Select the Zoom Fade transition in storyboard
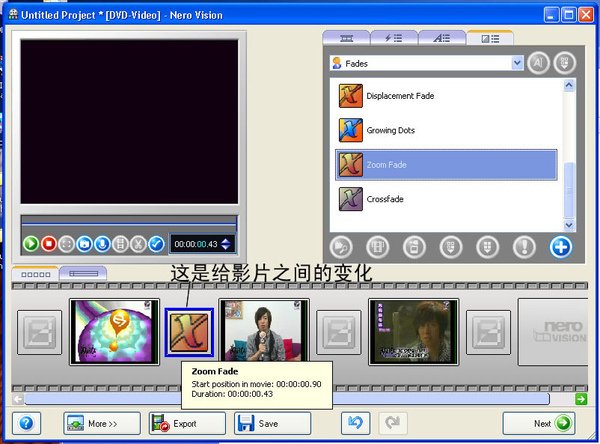The height and width of the screenshot is (444, 600). tap(189, 332)
